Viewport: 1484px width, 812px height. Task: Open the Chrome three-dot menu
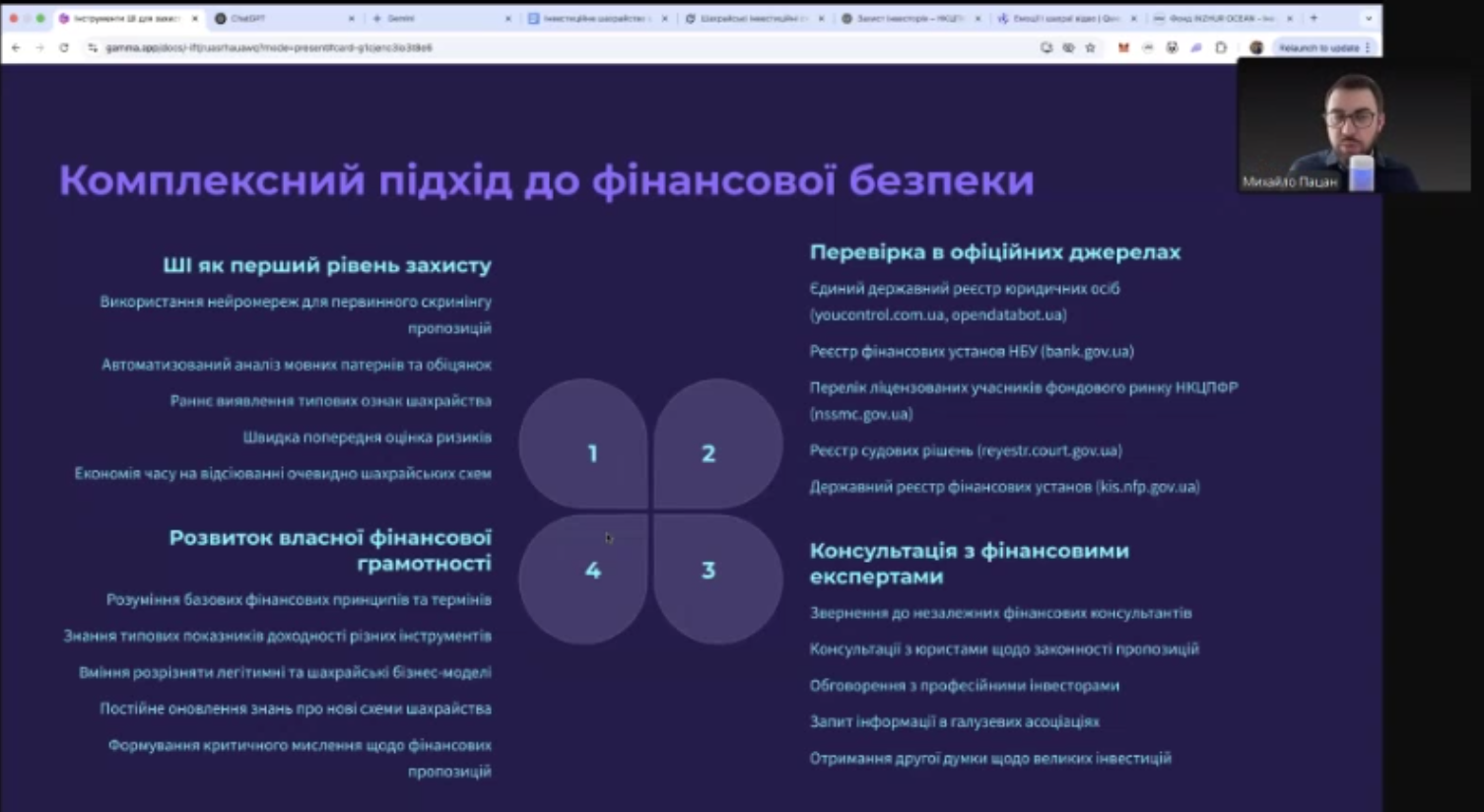coord(1368,47)
